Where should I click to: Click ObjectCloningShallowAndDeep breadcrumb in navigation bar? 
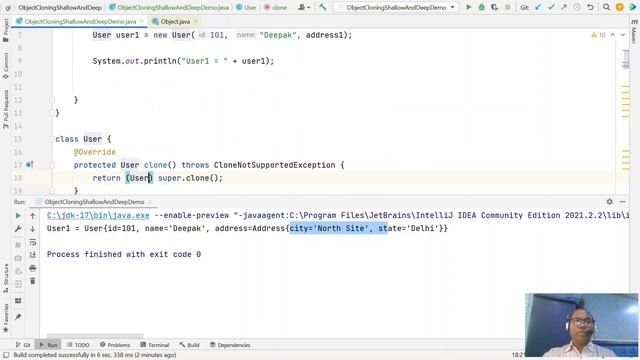(x=60, y=7)
